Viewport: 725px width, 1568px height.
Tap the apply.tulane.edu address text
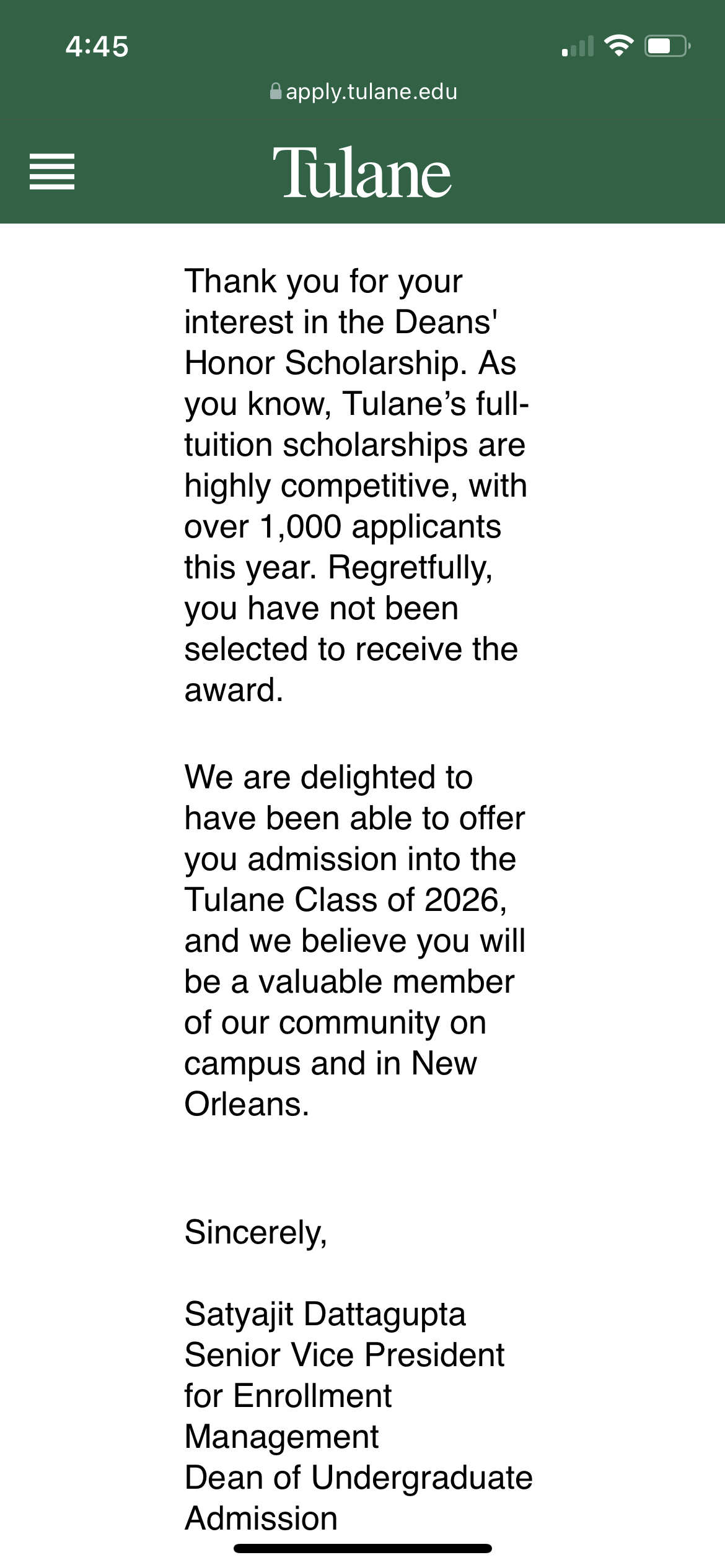point(371,92)
